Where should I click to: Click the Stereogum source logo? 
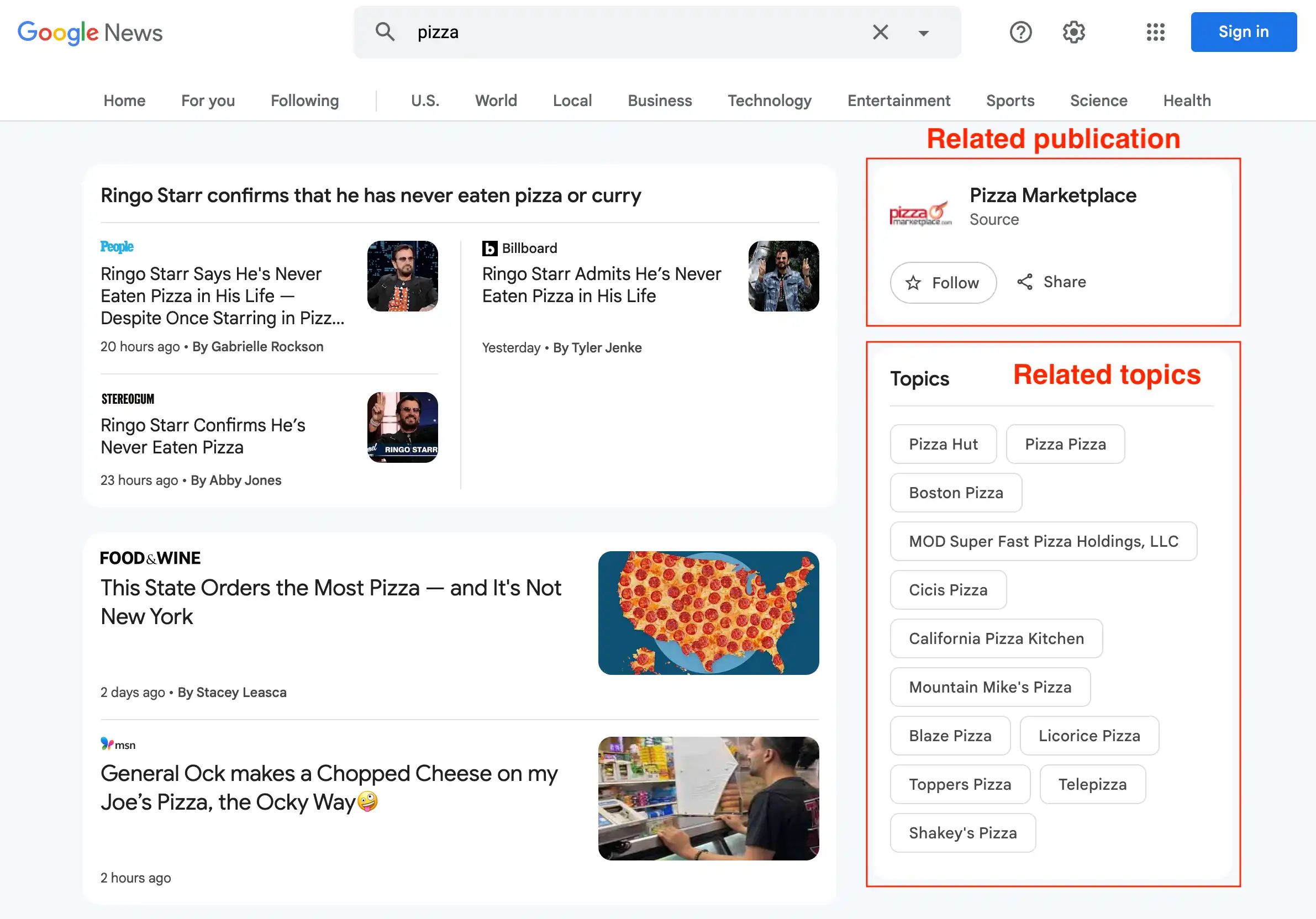point(128,399)
